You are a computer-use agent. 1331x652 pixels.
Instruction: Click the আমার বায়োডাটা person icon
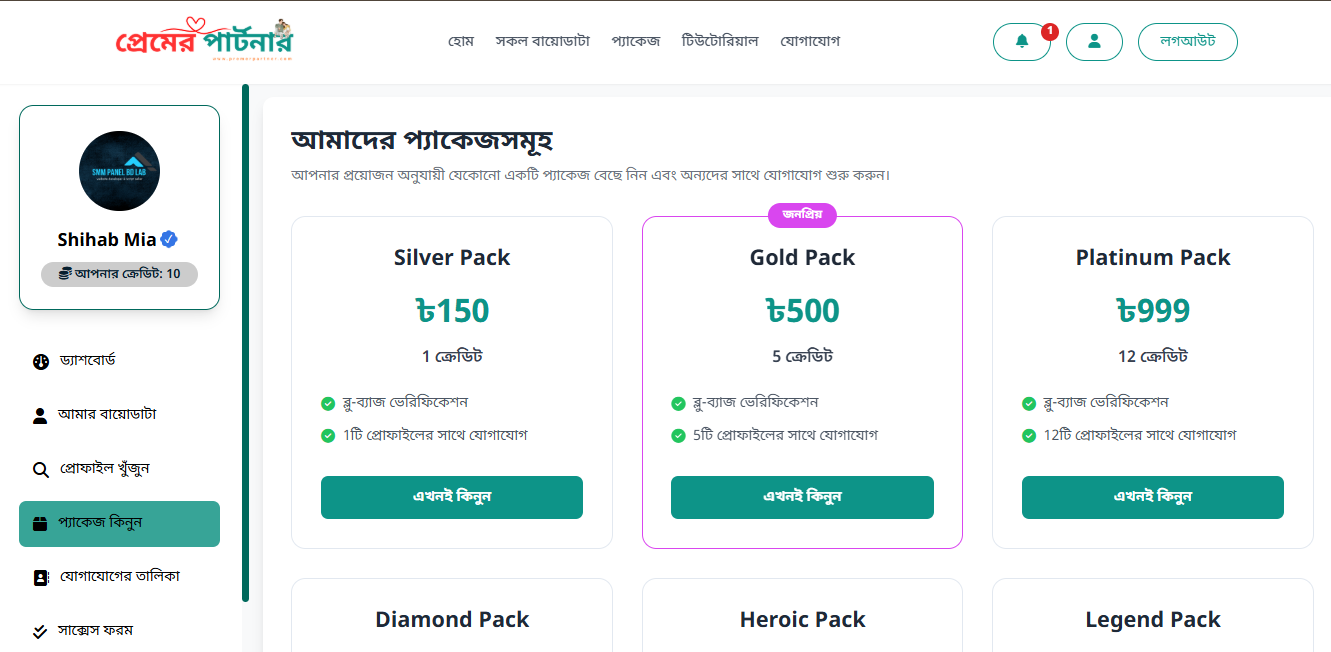pyautogui.click(x=40, y=415)
